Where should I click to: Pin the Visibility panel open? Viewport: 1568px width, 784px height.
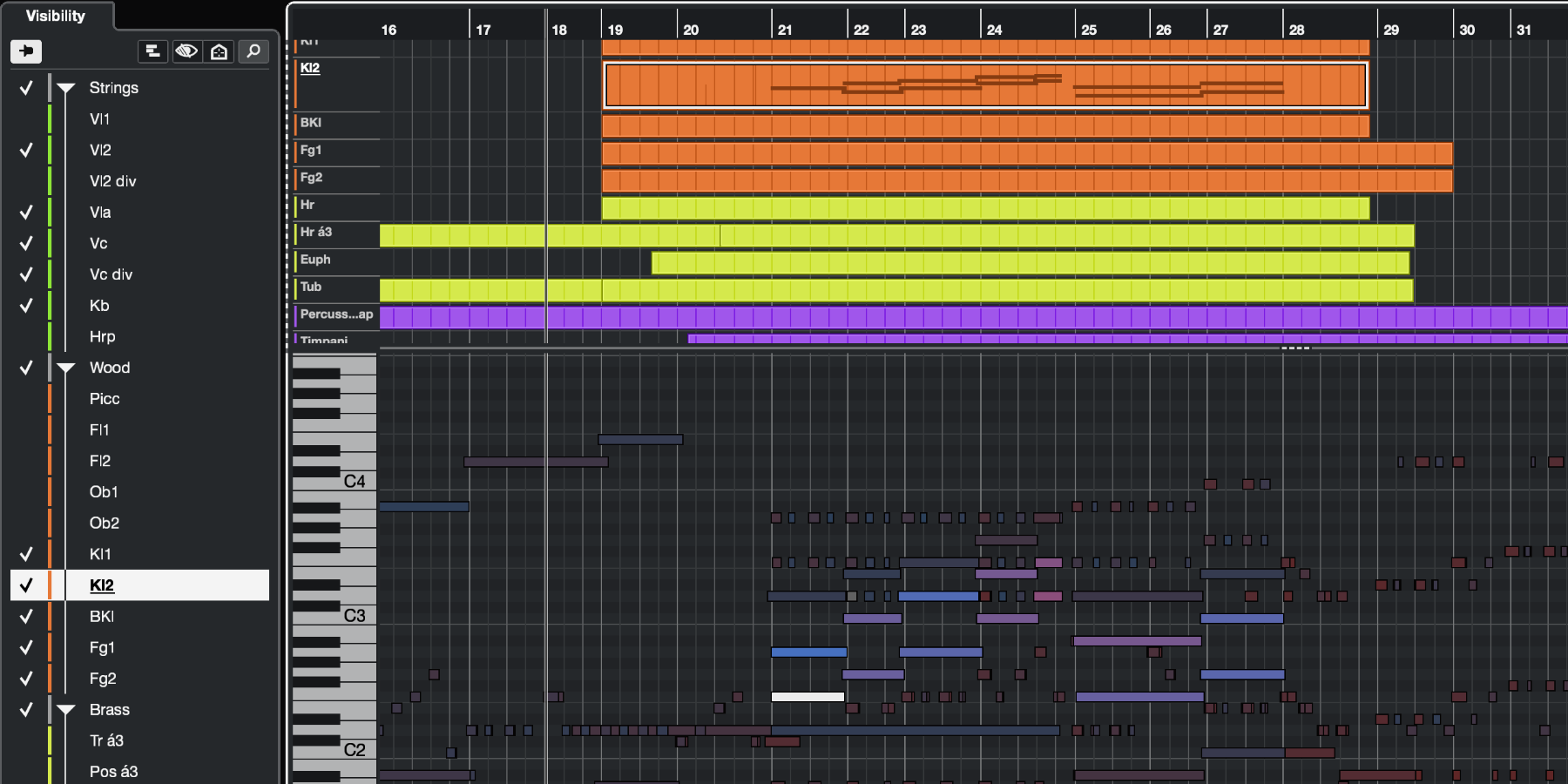coord(27,51)
